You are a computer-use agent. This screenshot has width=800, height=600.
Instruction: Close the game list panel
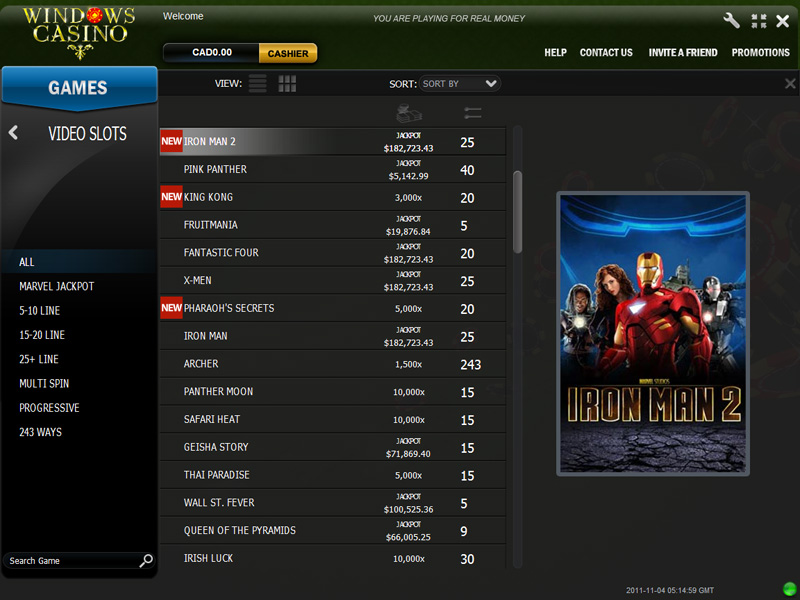[790, 83]
